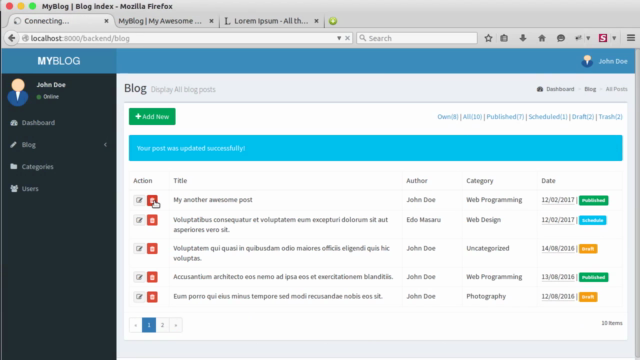Edit the 'My another awesome post' row
The image size is (640, 360).
point(139,200)
